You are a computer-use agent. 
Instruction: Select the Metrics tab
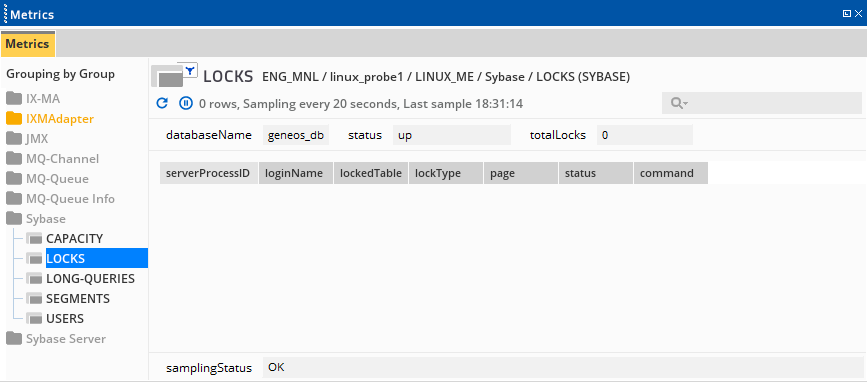point(28,44)
